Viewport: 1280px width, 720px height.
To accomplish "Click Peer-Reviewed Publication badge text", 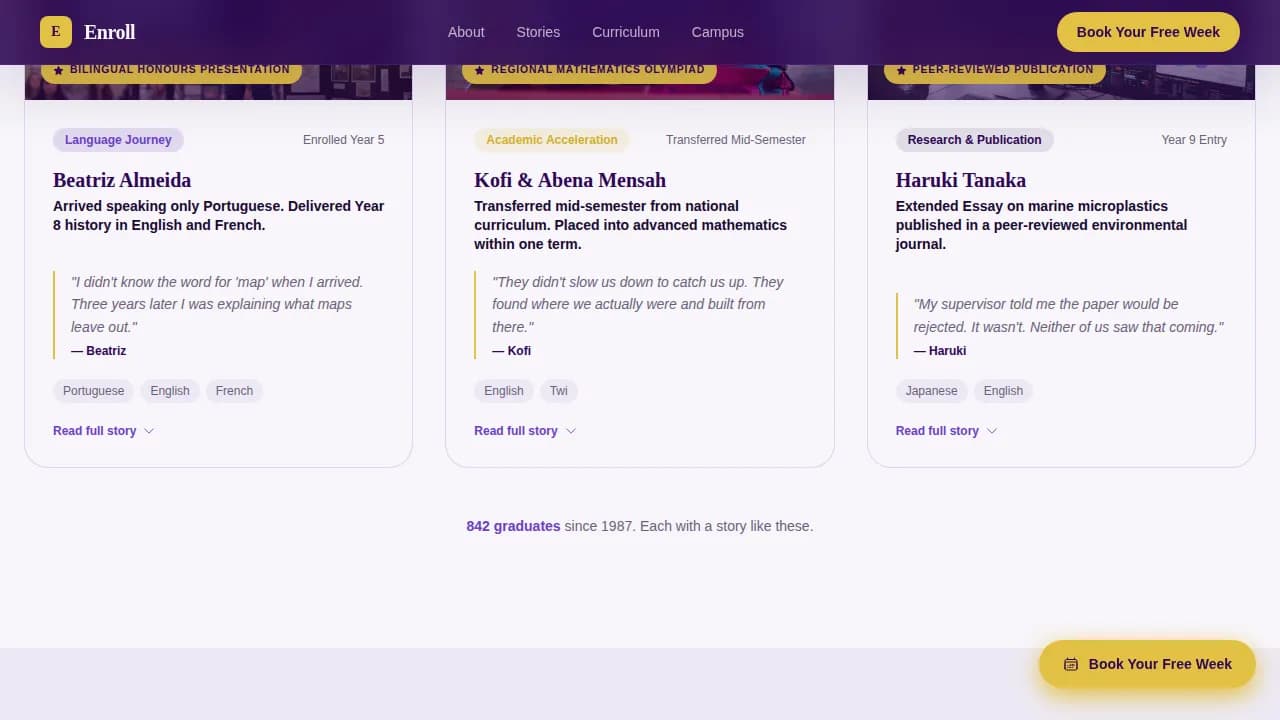I will (1003, 70).
